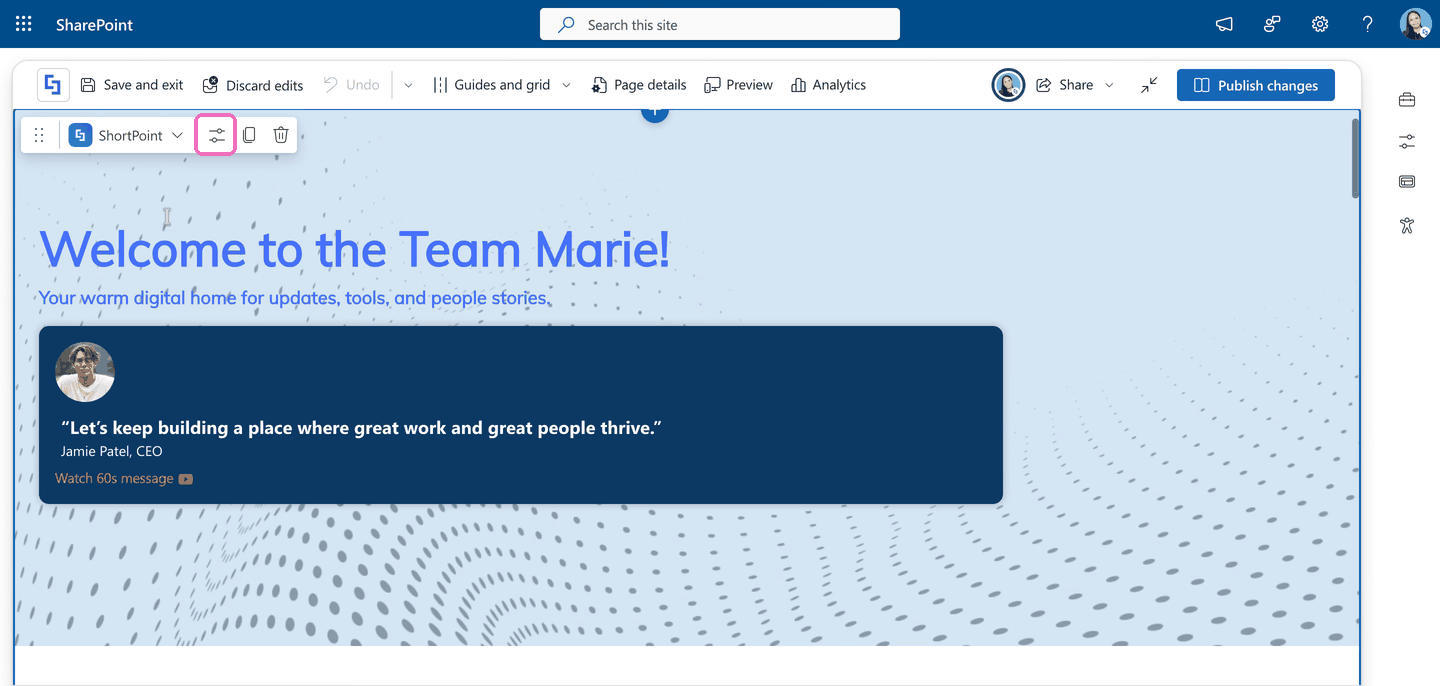Click the page vertical scrollbar thumb
This screenshot has width=1440, height=686.
click(1355, 158)
